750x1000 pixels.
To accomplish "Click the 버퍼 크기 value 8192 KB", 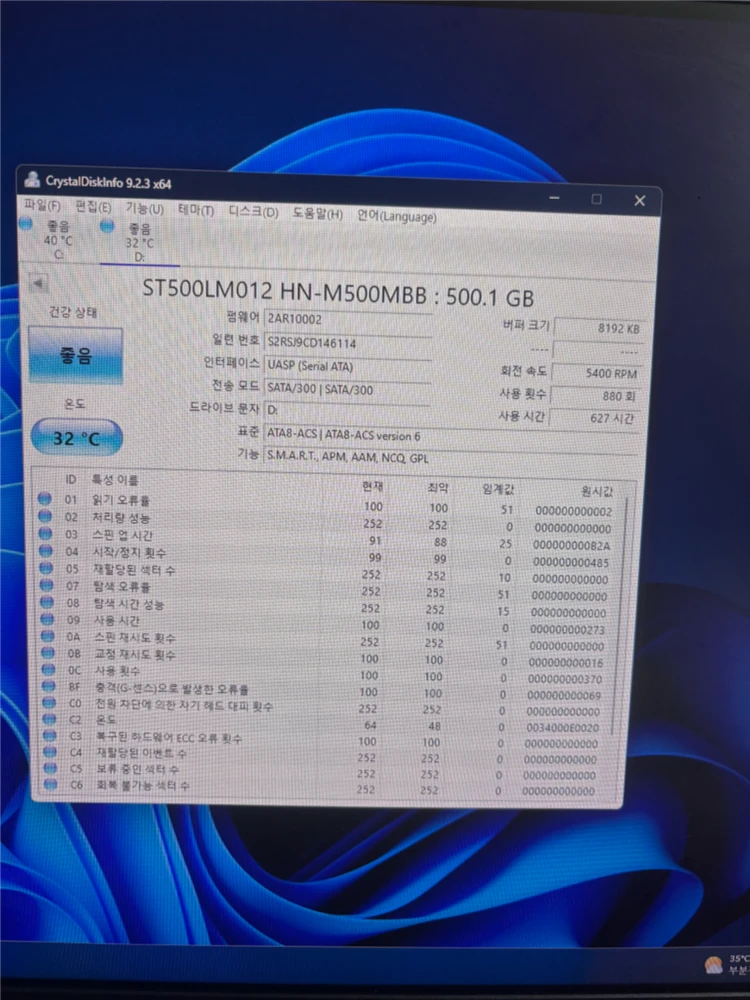I will (599, 328).
